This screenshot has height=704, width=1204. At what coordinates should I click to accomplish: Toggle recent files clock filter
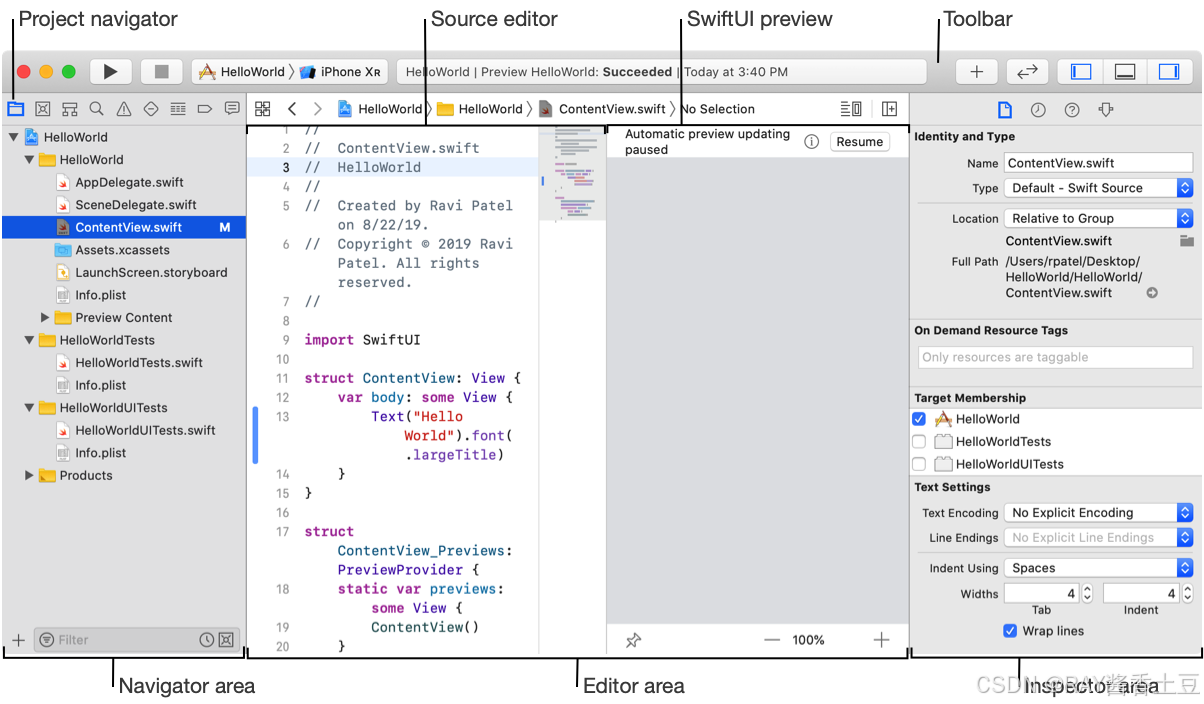(x=206, y=640)
